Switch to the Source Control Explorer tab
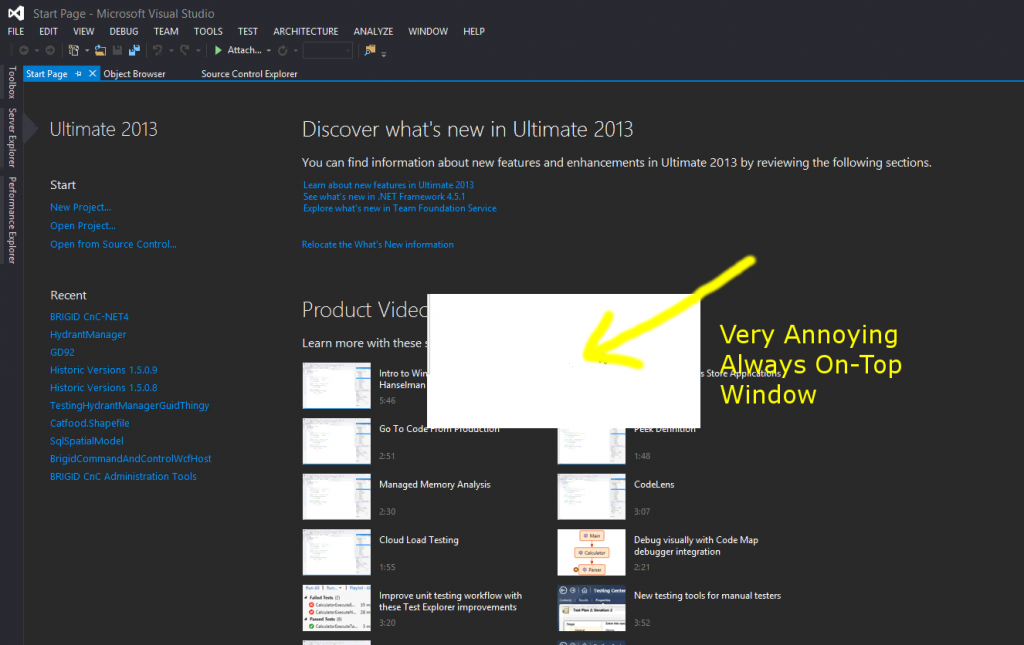This screenshot has width=1024, height=645. [x=249, y=74]
